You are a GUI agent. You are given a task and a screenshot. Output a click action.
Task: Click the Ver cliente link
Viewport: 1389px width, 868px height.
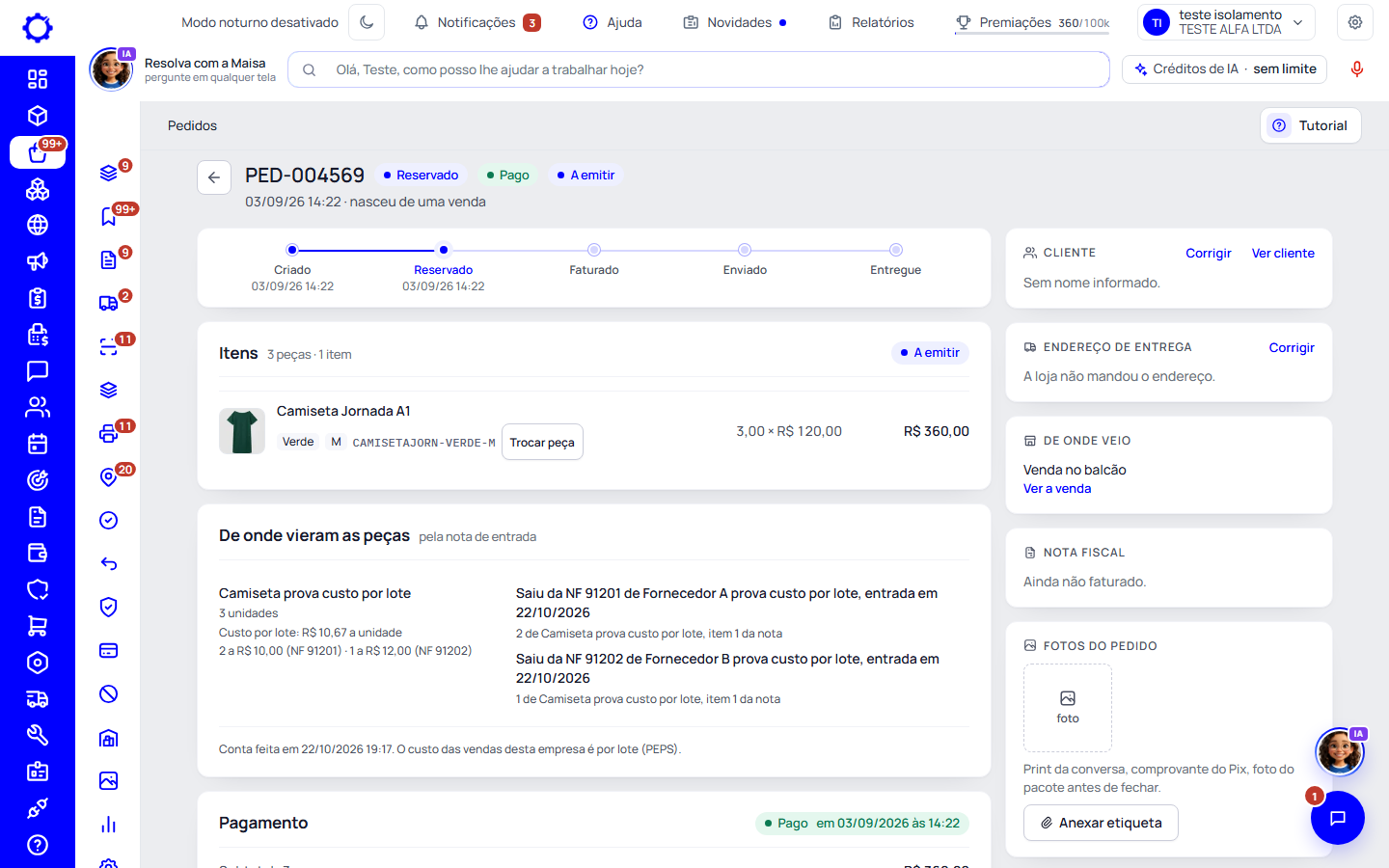[1283, 253]
